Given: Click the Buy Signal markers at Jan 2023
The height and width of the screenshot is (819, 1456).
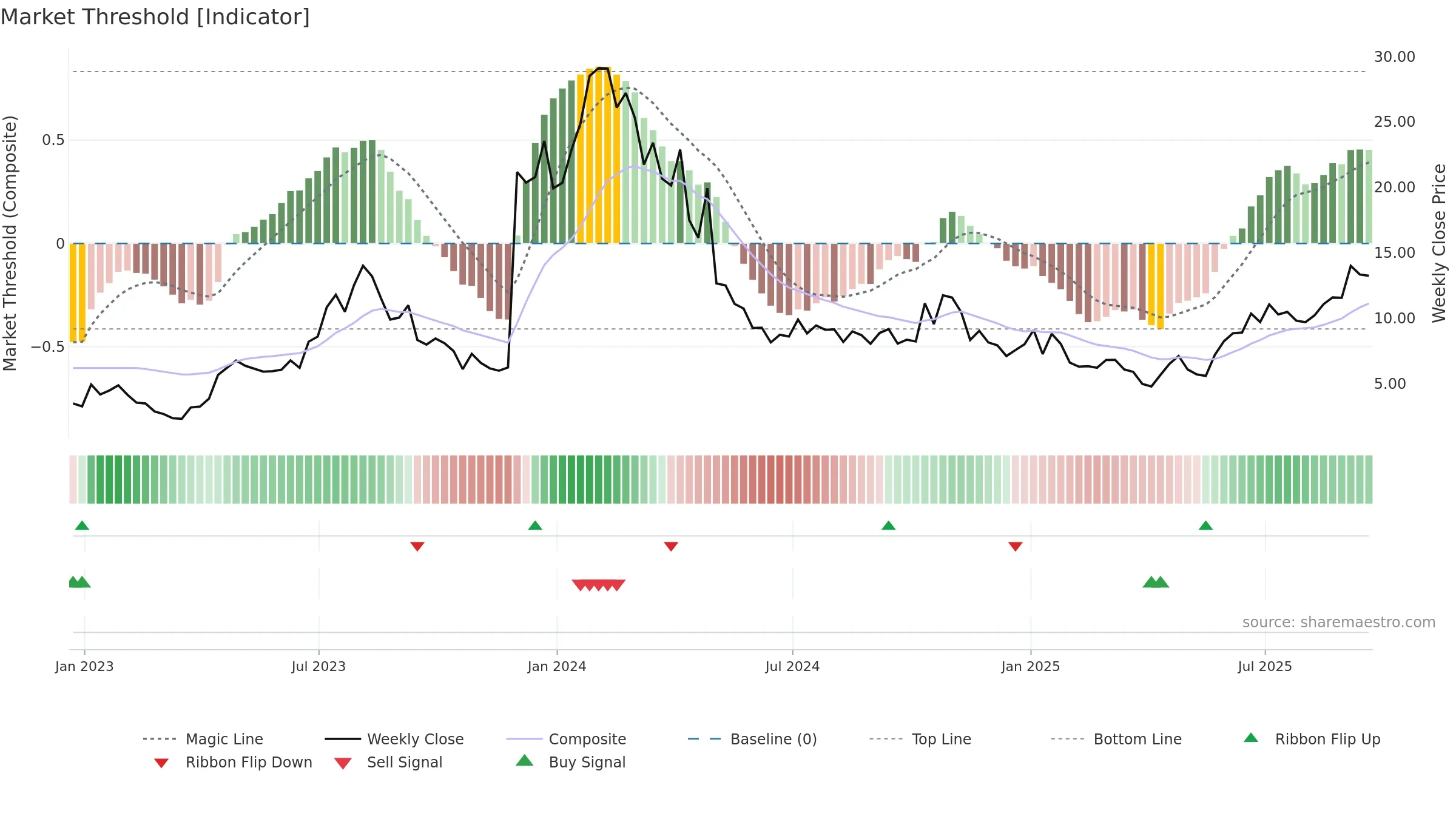Looking at the screenshot, I should 79,582.
